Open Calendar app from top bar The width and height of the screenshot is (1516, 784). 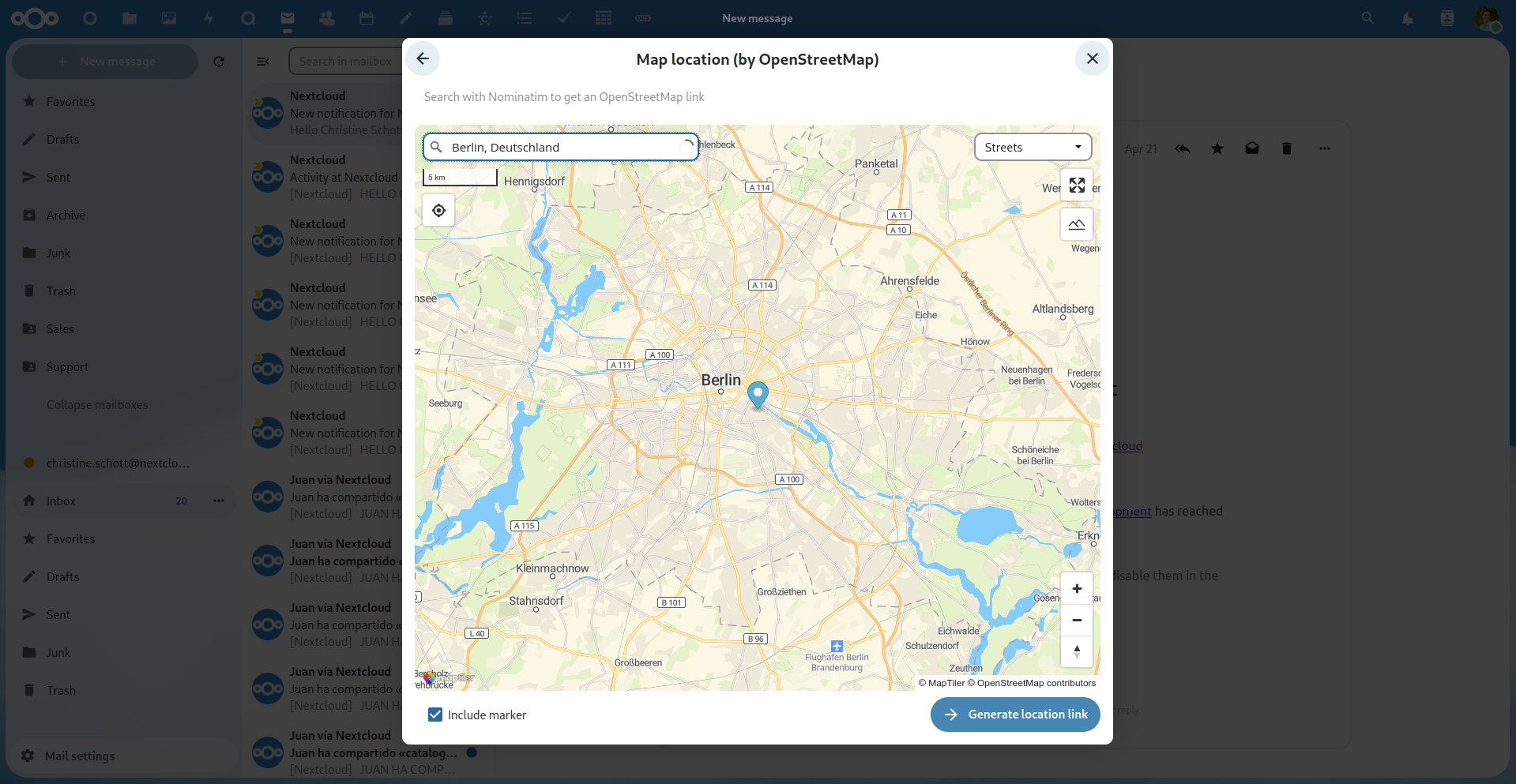tap(367, 18)
